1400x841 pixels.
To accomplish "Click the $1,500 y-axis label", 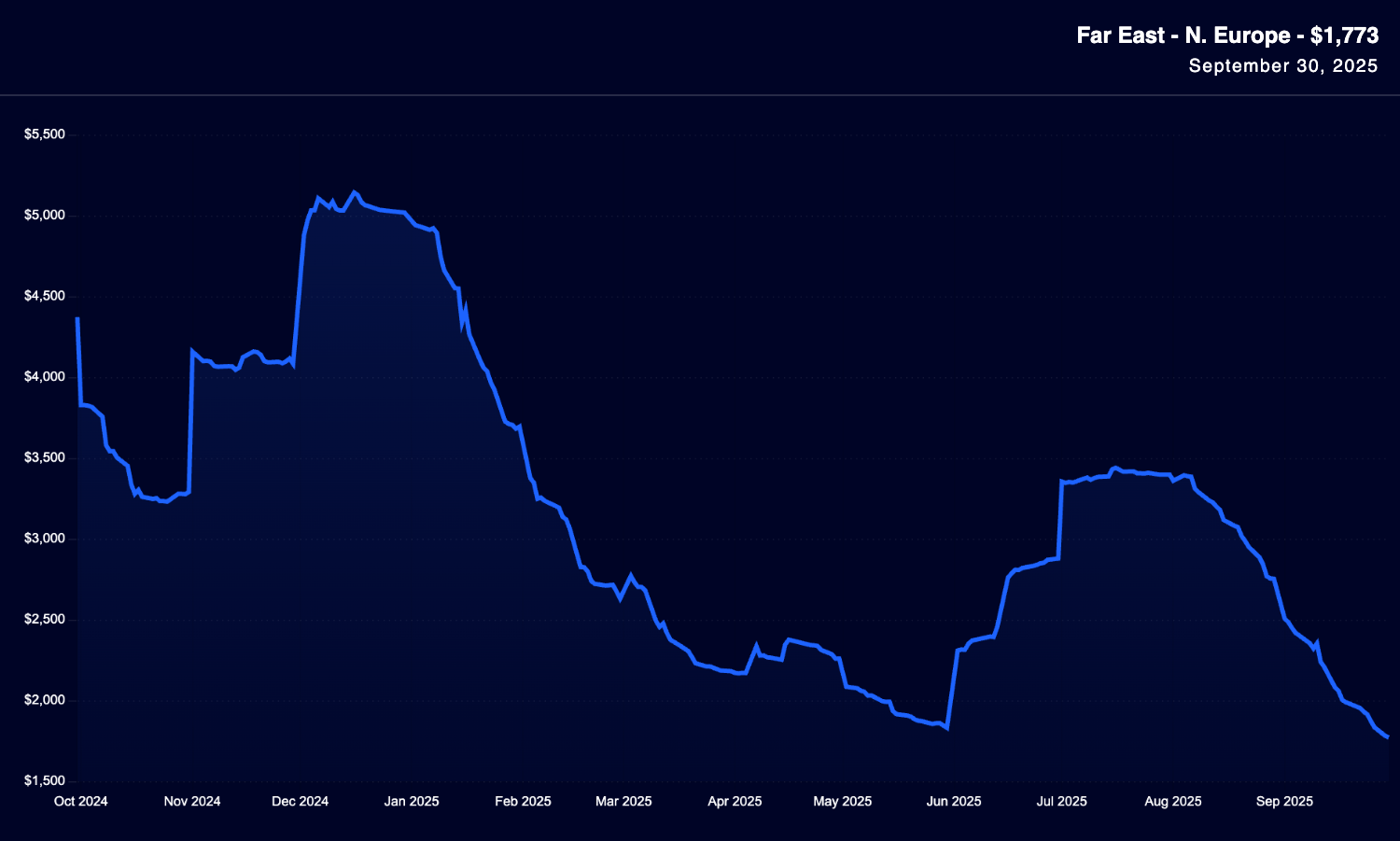I will pyautogui.click(x=45, y=780).
